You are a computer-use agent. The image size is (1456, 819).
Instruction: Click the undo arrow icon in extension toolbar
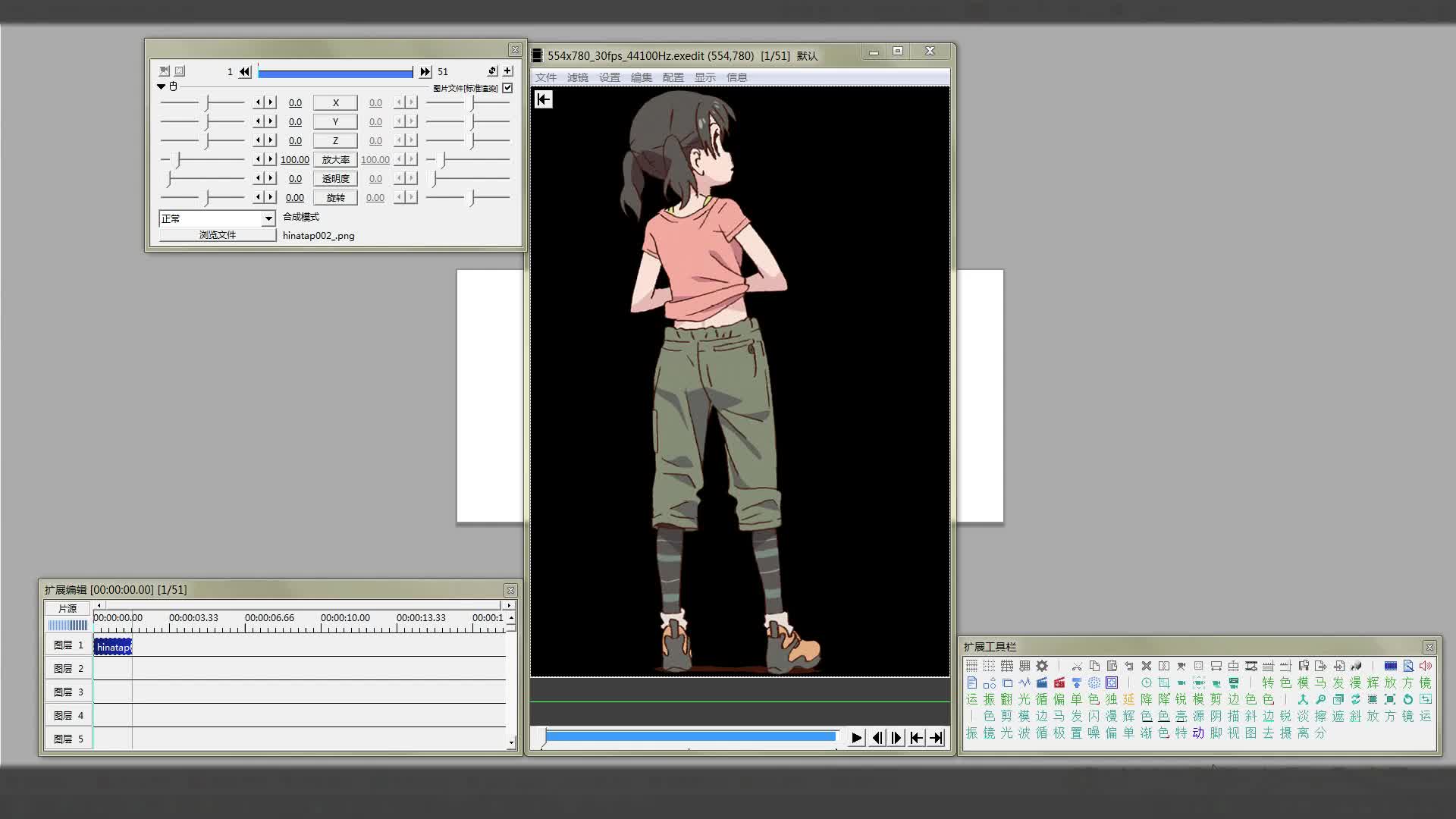coord(1129,666)
